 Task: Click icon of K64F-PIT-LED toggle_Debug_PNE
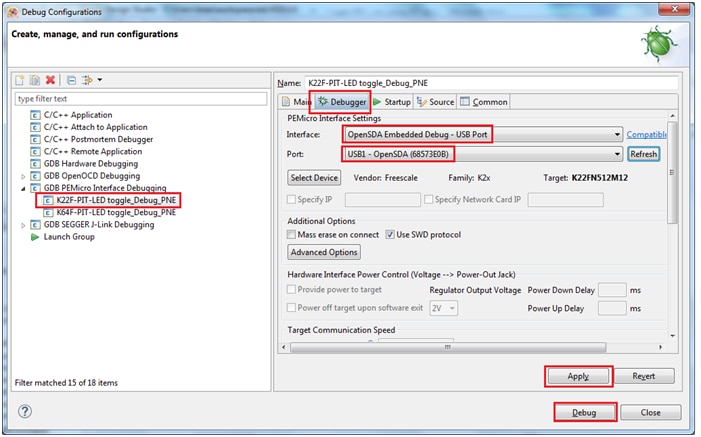(48, 212)
